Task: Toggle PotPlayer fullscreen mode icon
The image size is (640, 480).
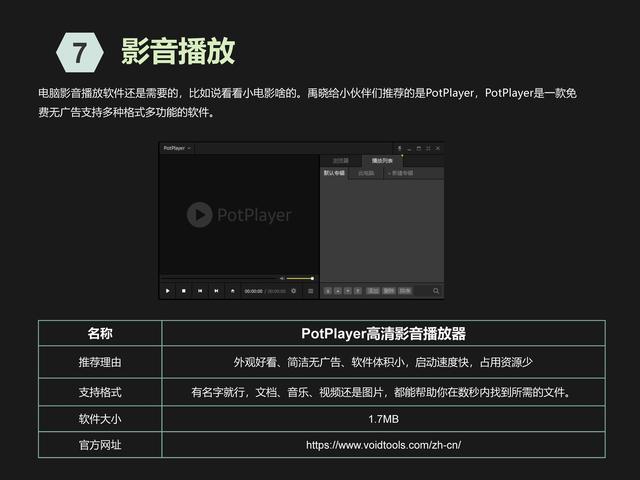Action: (x=428, y=148)
